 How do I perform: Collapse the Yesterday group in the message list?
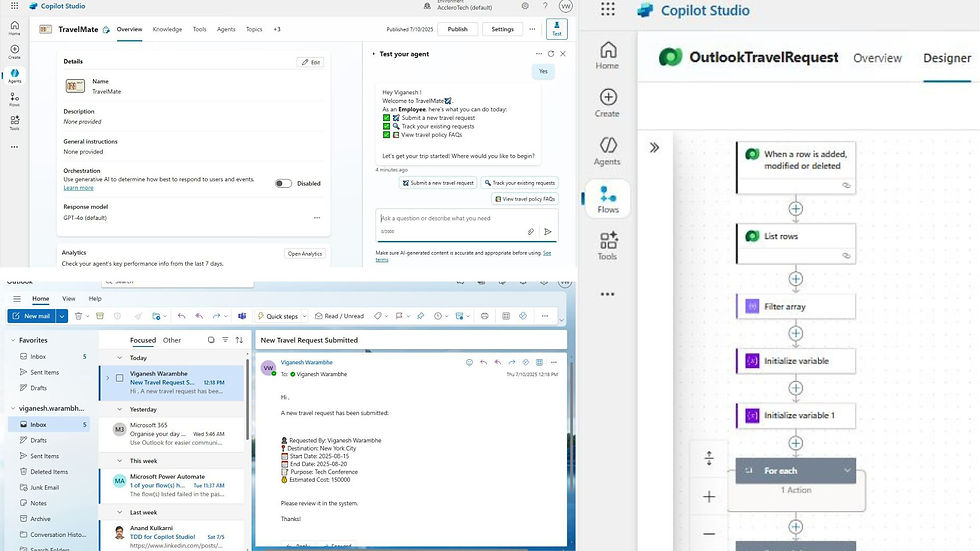(x=119, y=409)
